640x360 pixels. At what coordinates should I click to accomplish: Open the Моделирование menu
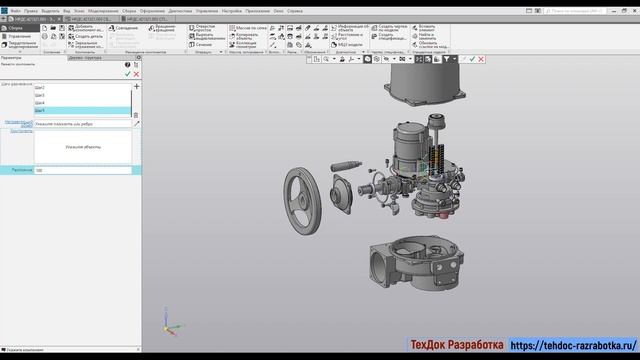pyautogui.click(x=103, y=11)
